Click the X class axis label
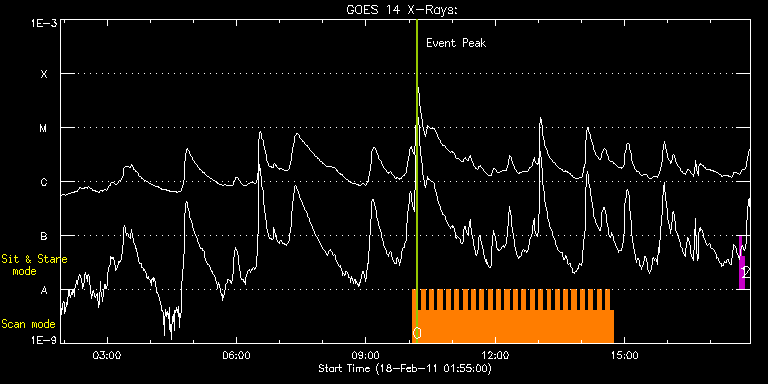Viewport: 768px width, 384px height. pyautogui.click(x=44, y=74)
